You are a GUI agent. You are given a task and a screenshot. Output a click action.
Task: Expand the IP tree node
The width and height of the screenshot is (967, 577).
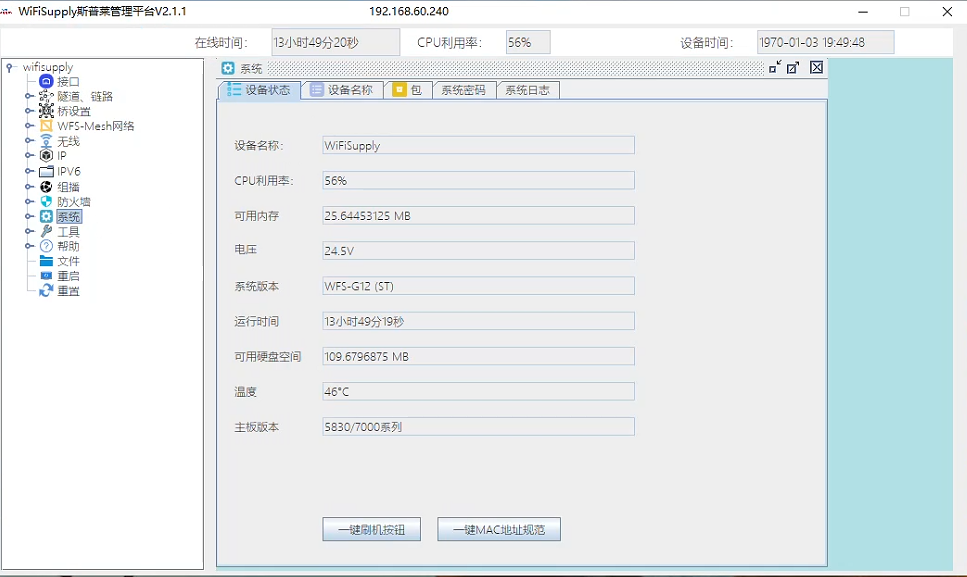[29, 156]
